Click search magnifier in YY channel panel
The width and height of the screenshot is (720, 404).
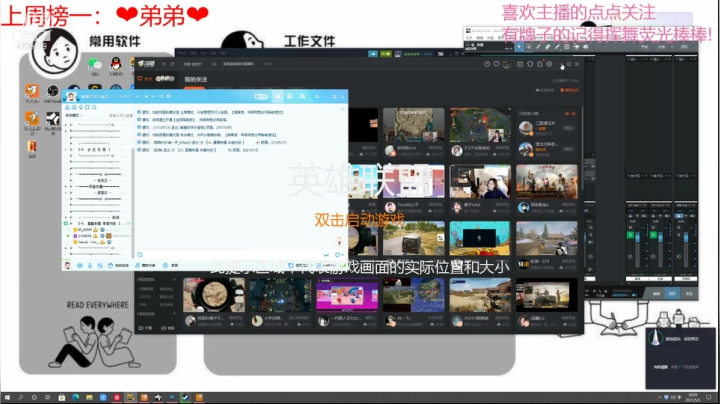coord(94,107)
